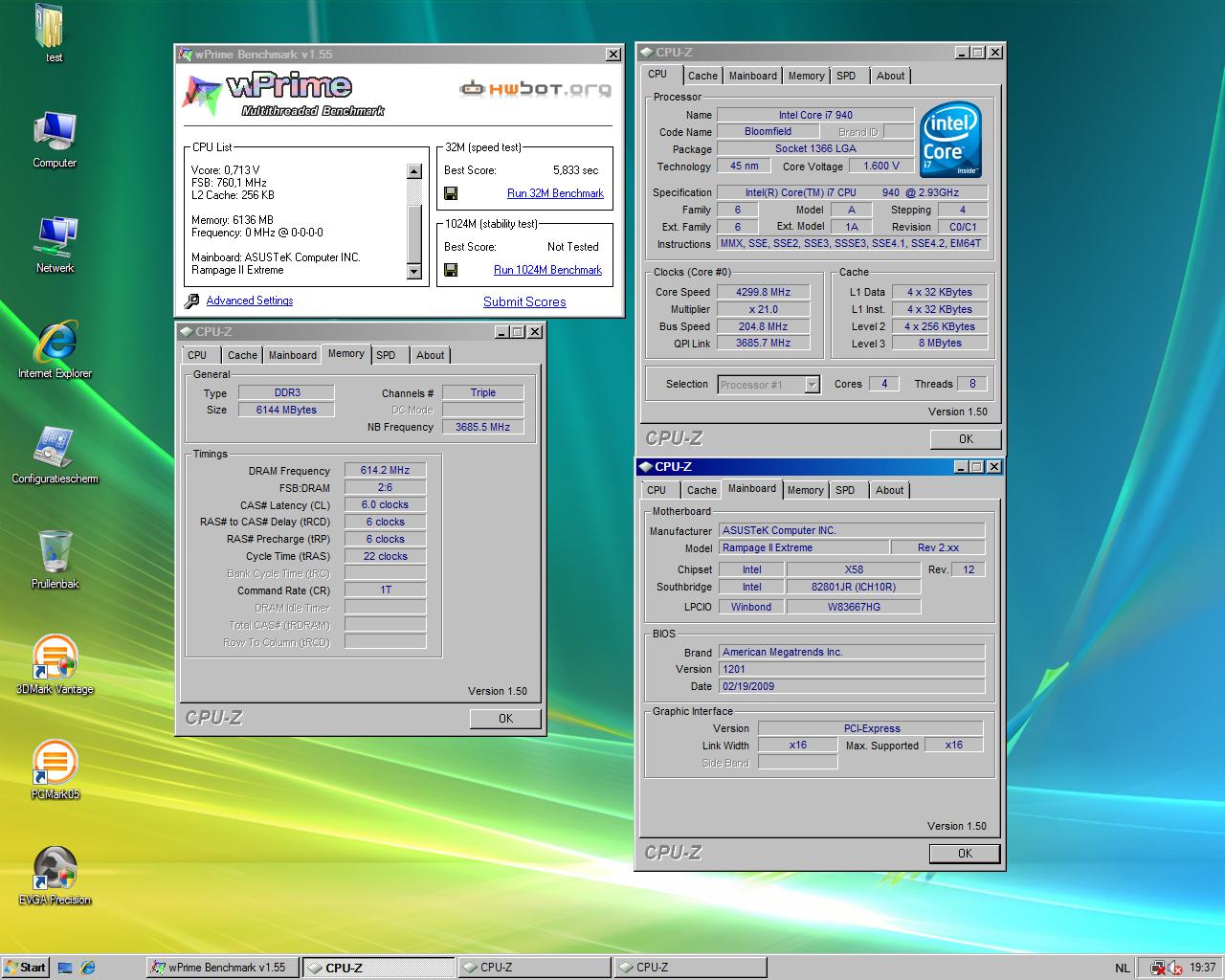The height and width of the screenshot is (980, 1225).
Task: Click the NL language indicator
Action: tap(1123, 968)
